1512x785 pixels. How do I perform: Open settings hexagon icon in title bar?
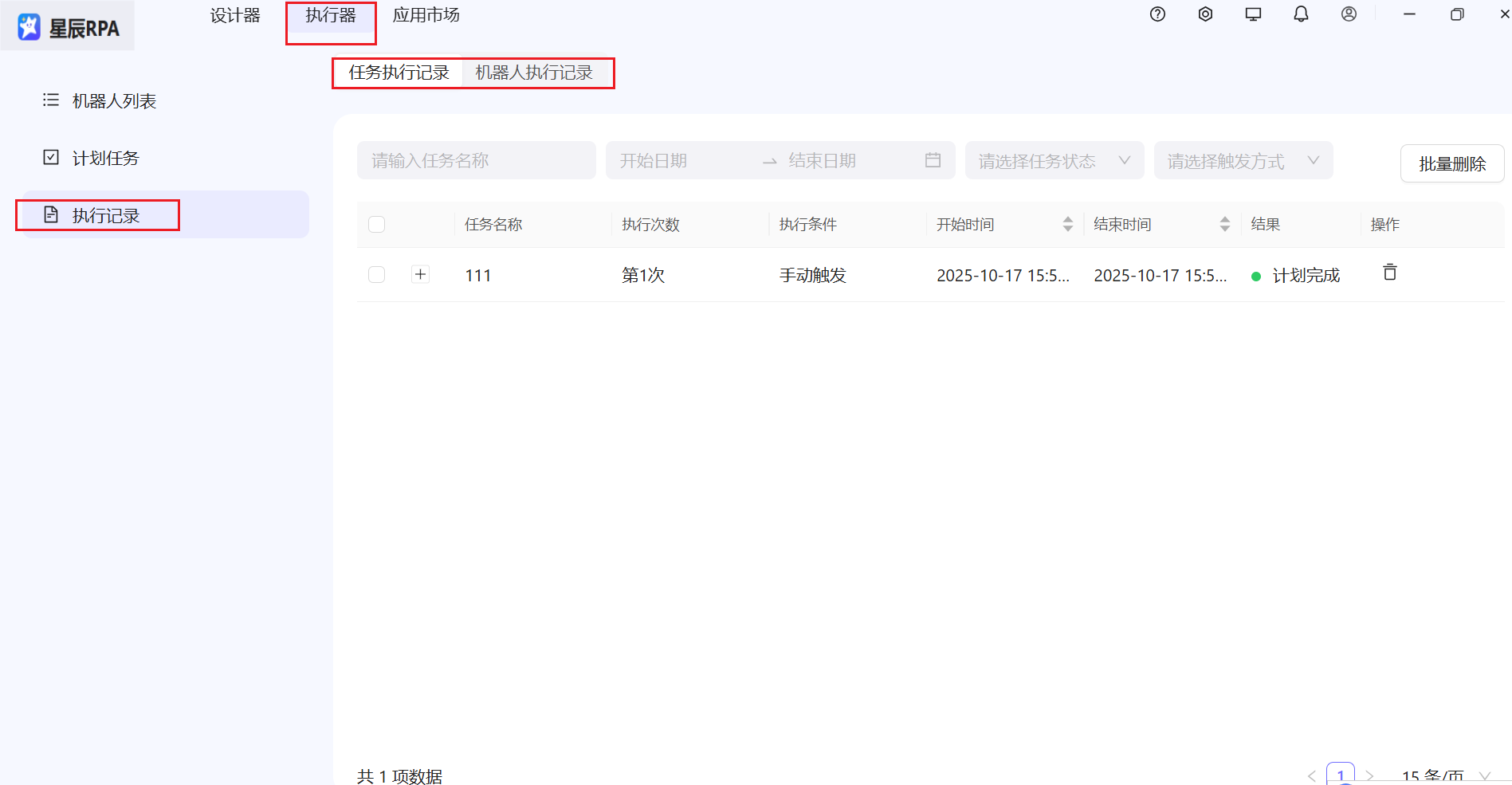coord(1205,14)
